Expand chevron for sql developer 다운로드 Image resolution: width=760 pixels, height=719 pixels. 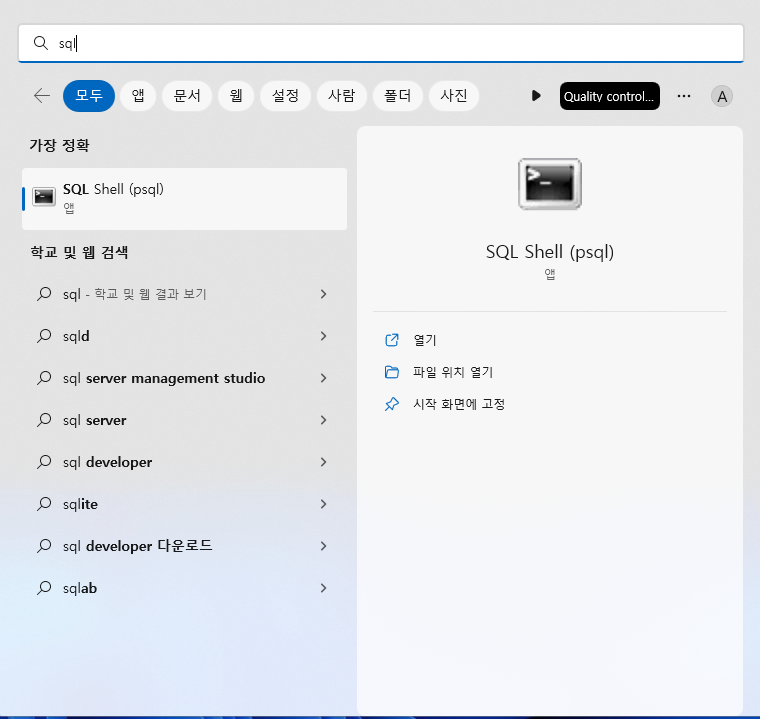(x=323, y=546)
